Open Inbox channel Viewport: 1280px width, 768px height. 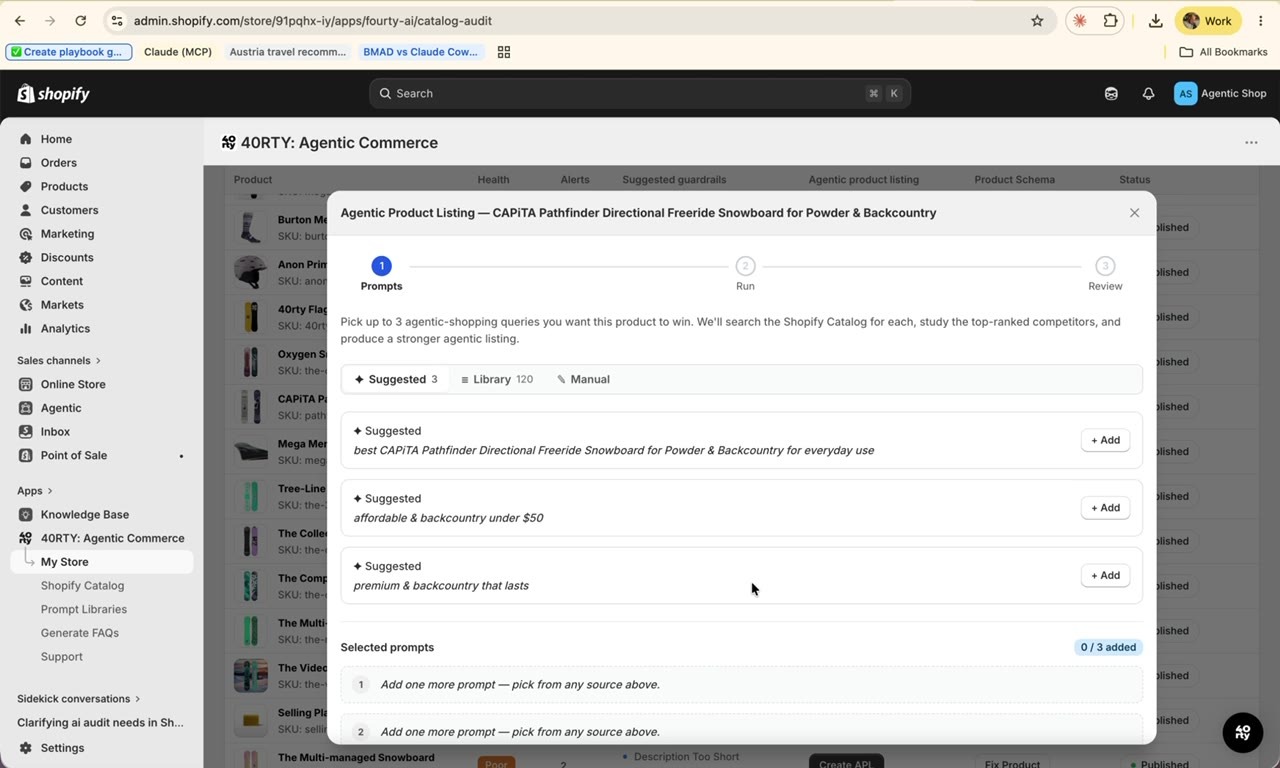point(55,432)
